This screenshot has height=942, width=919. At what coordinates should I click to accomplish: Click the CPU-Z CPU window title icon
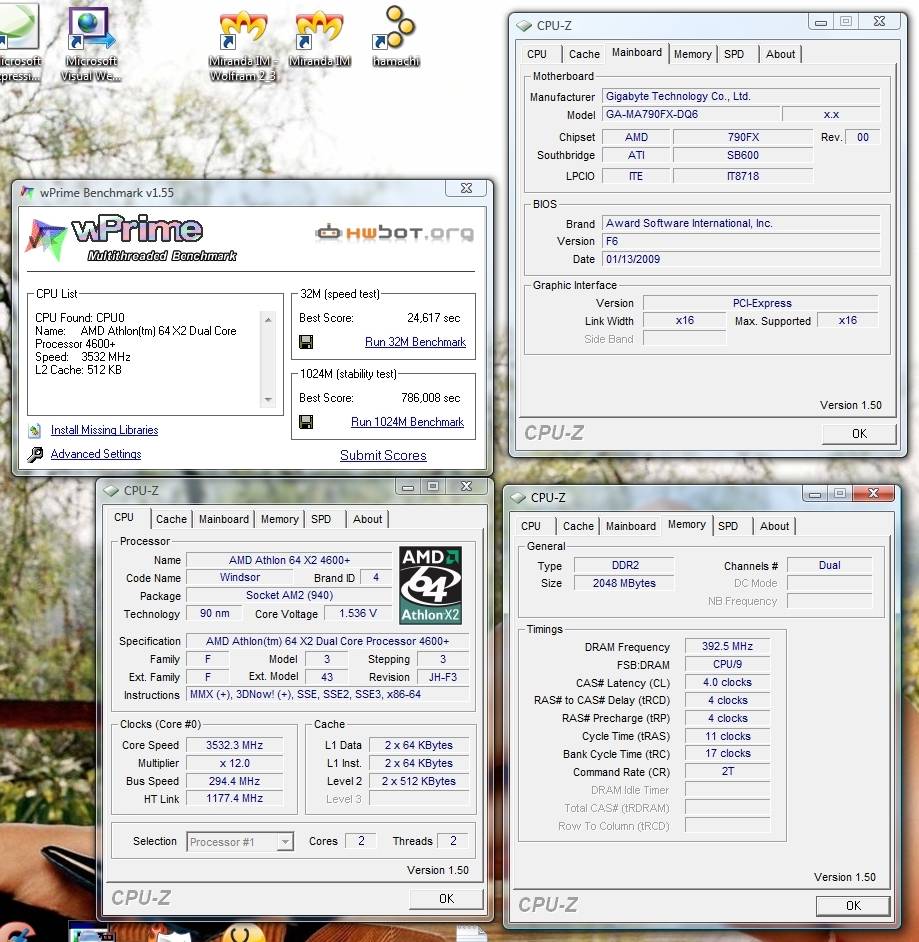[x=111, y=491]
